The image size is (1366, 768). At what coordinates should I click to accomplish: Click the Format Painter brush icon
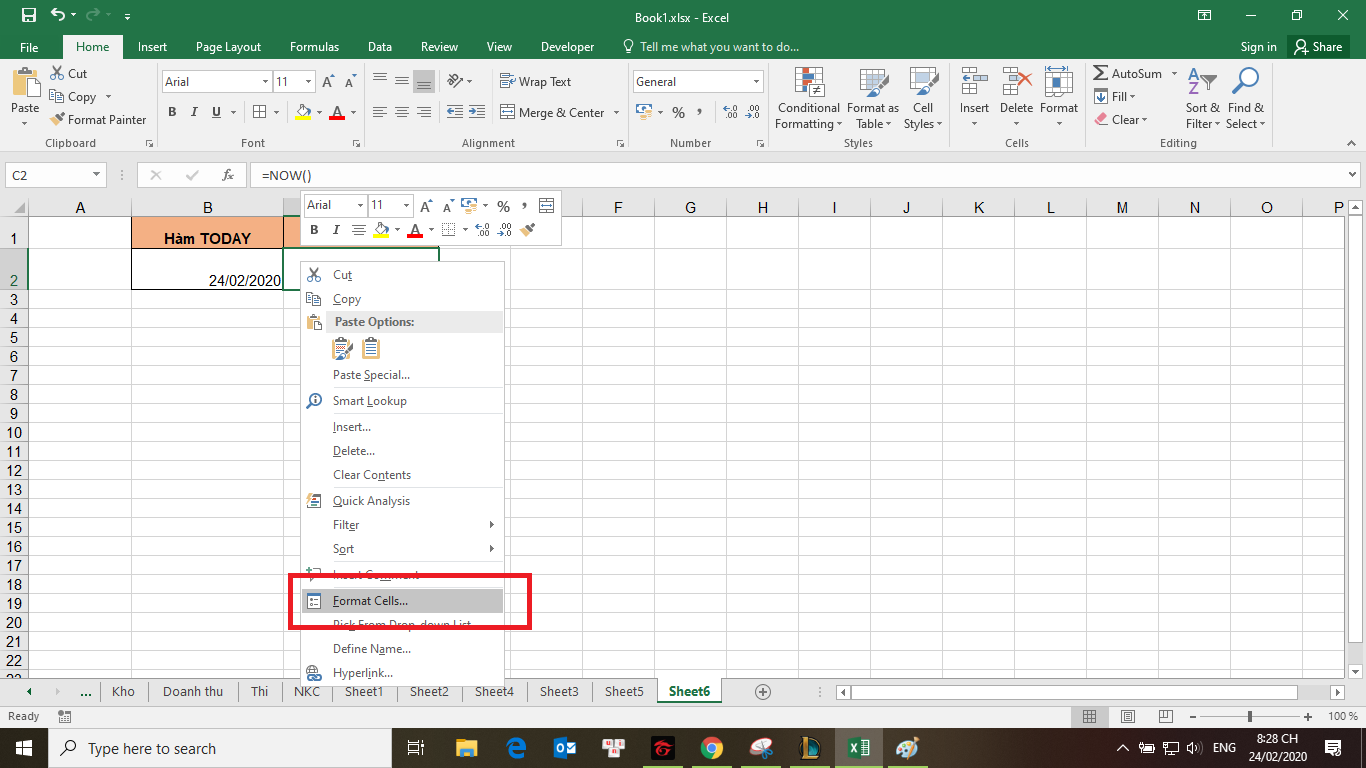click(x=57, y=120)
